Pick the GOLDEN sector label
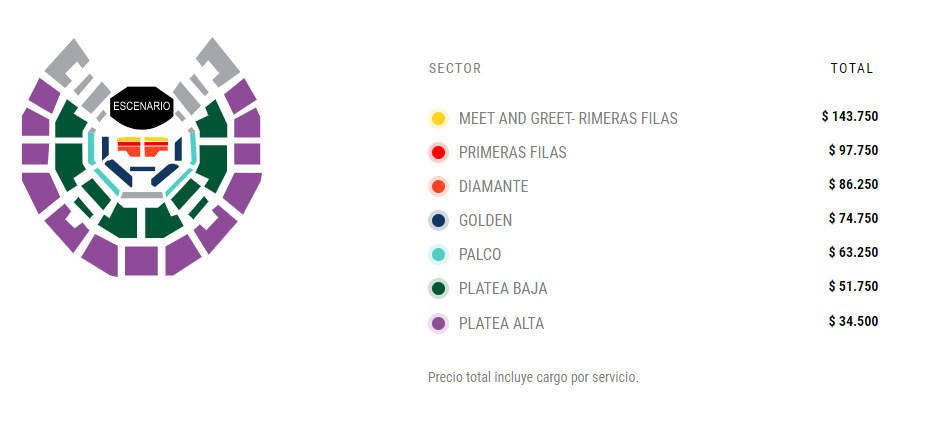 (x=485, y=220)
